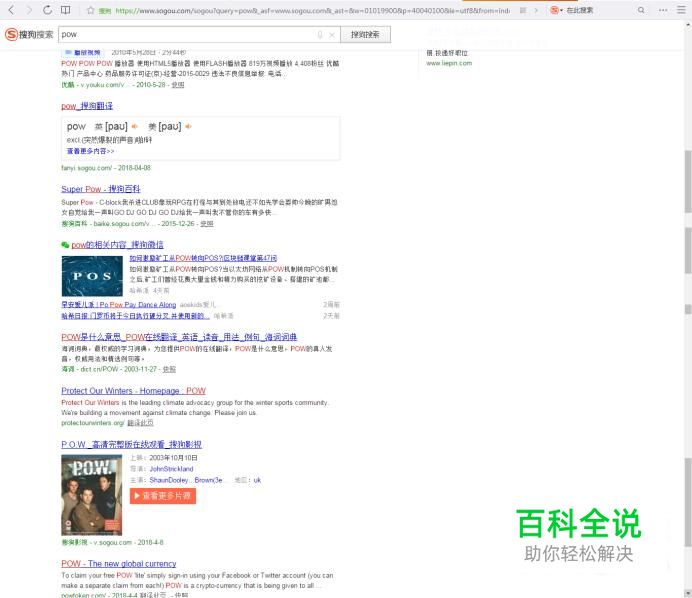Click the uk region link

[x=257, y=480]
